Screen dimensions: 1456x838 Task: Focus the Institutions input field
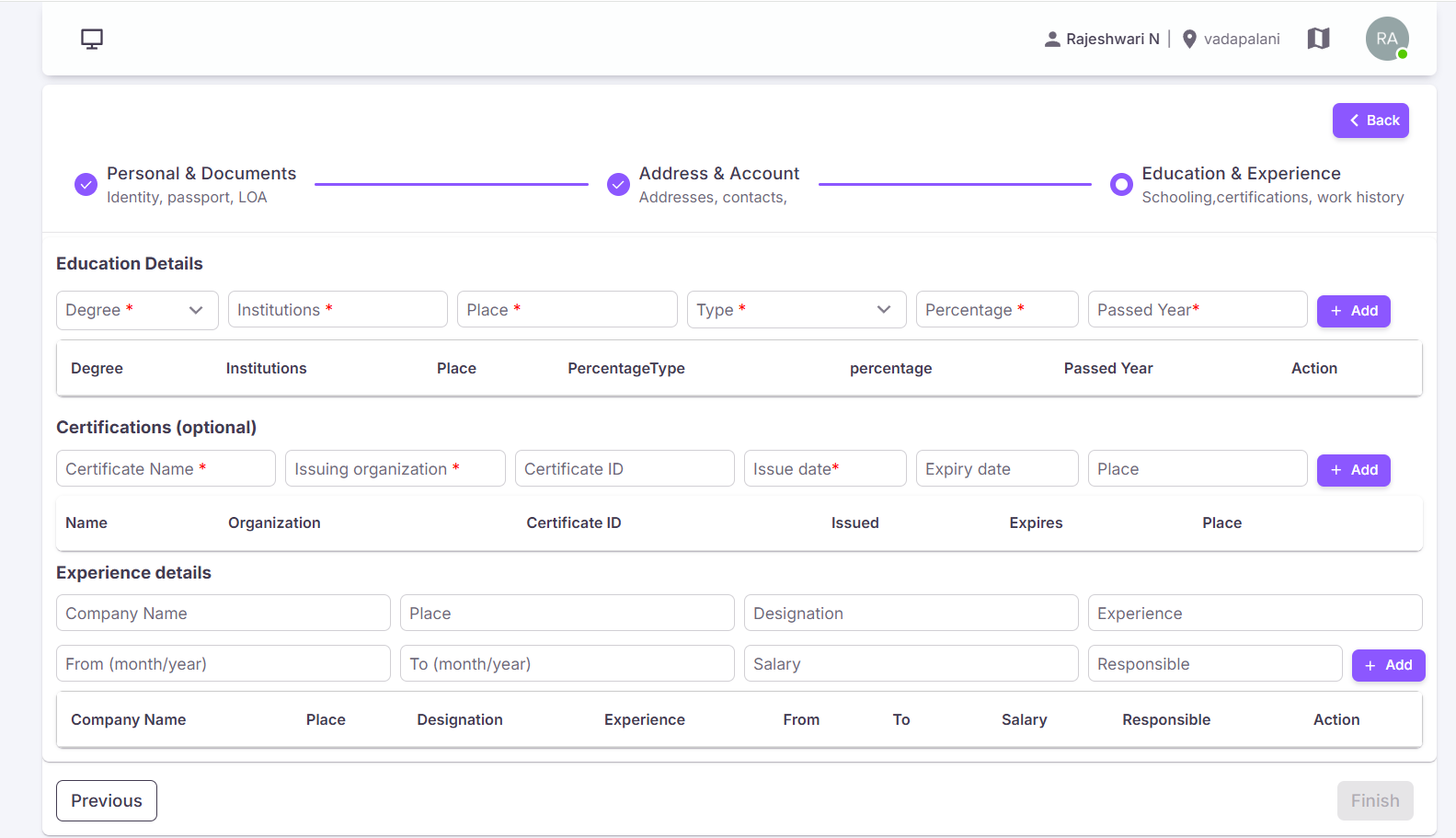[338, 310]
